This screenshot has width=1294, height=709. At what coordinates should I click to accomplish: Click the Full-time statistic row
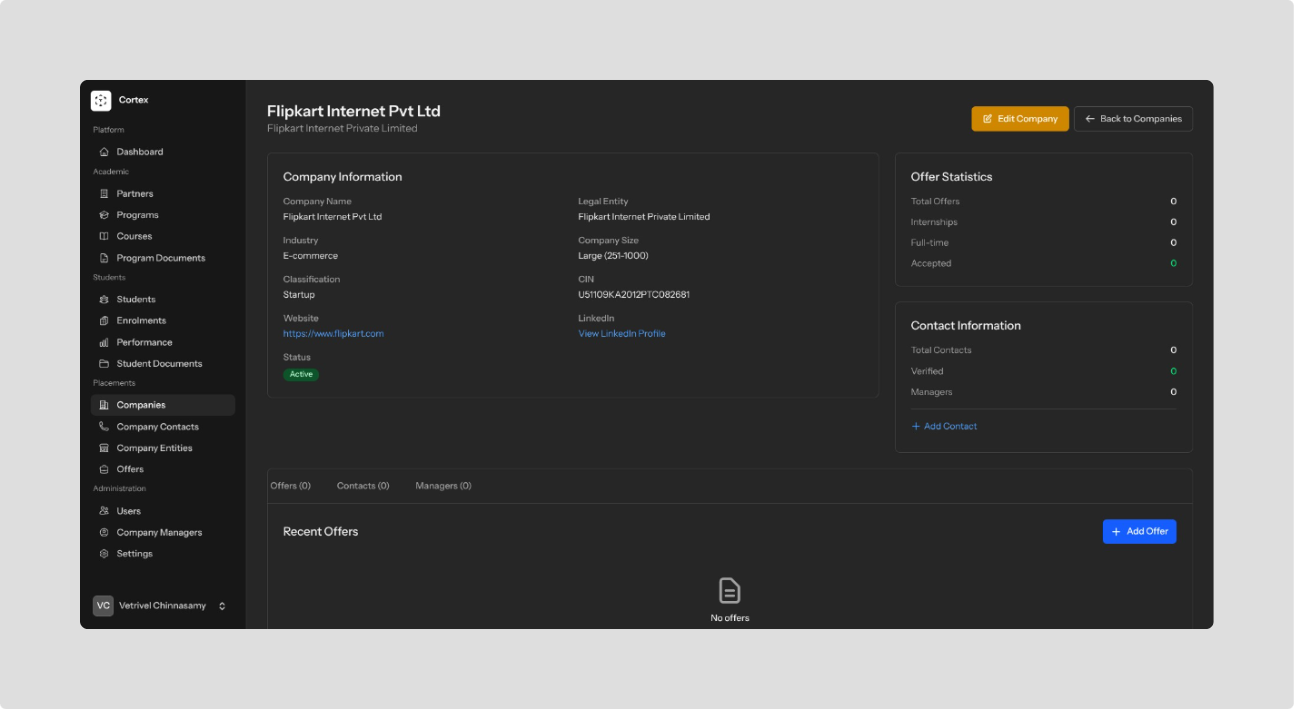pos(1043,243)
